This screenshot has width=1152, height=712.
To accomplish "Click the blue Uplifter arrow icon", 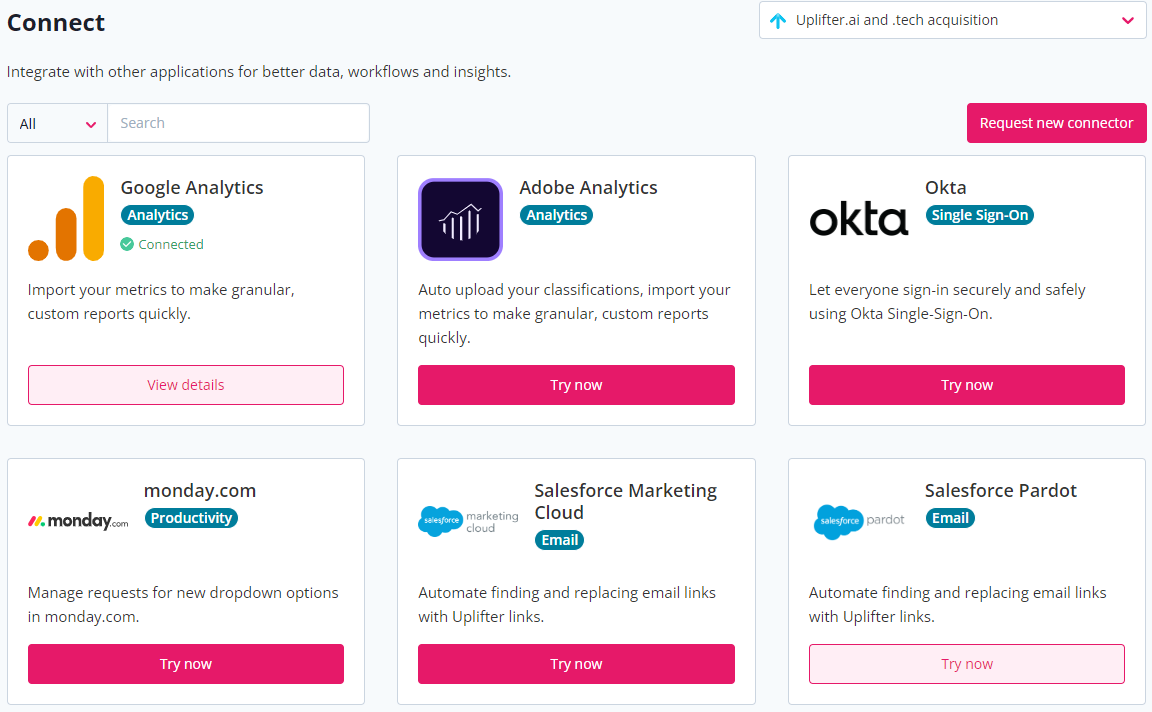I will [778, 21].
